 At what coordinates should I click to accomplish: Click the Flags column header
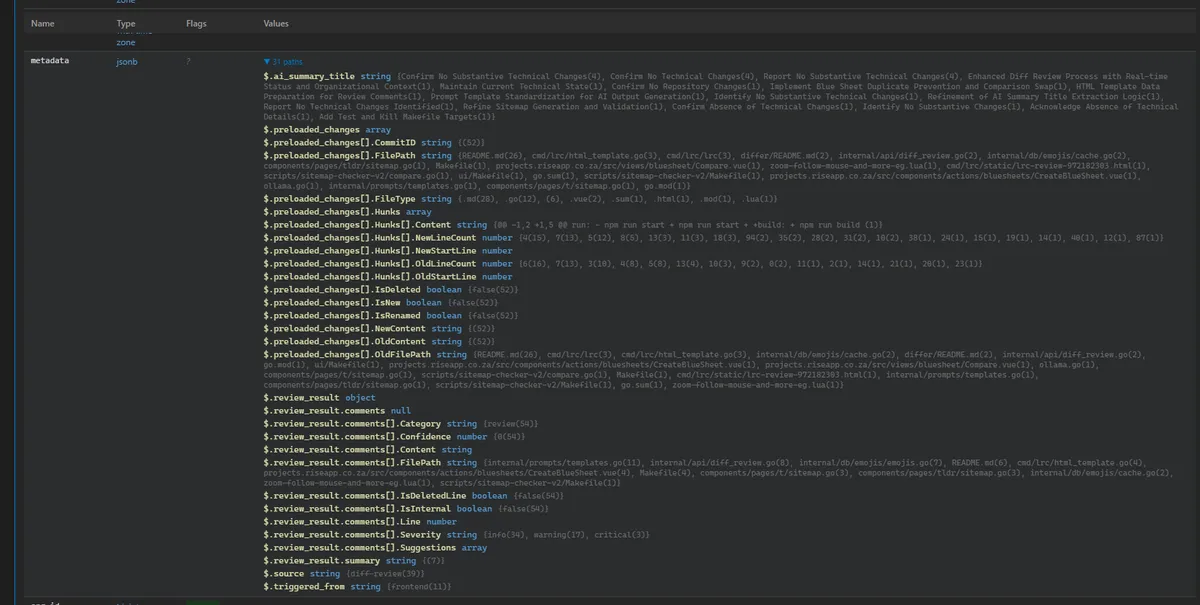click(x=198, y=23)
